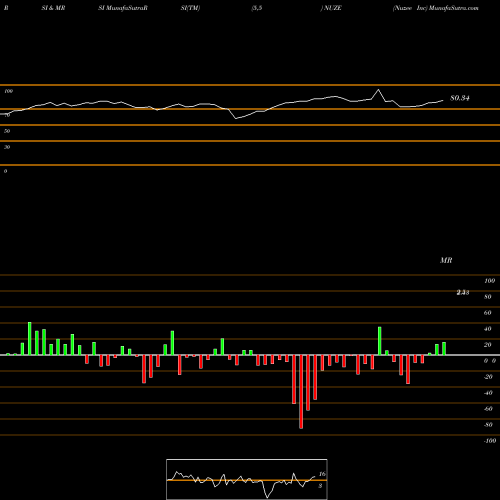Click the -40 label on the MR axis
Image resolution: width=500 pixels, height=500 pixels.
coord(488,393)
